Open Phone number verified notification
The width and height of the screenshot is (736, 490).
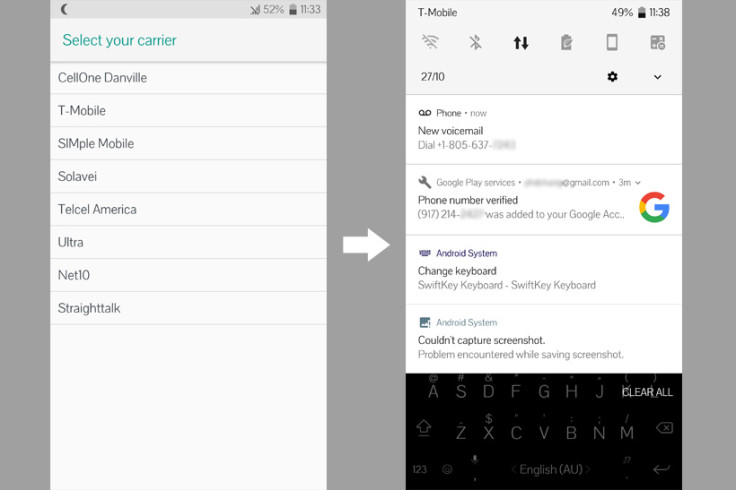pos(544,200)
